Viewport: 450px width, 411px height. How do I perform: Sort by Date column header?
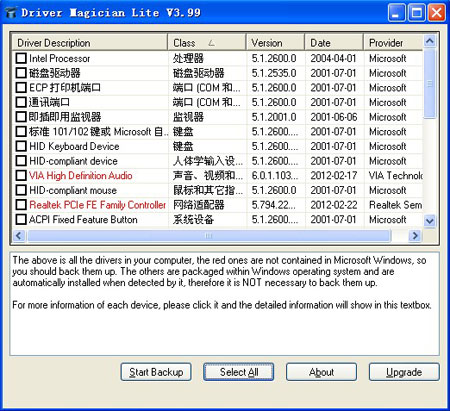click(x=334, y=43)
